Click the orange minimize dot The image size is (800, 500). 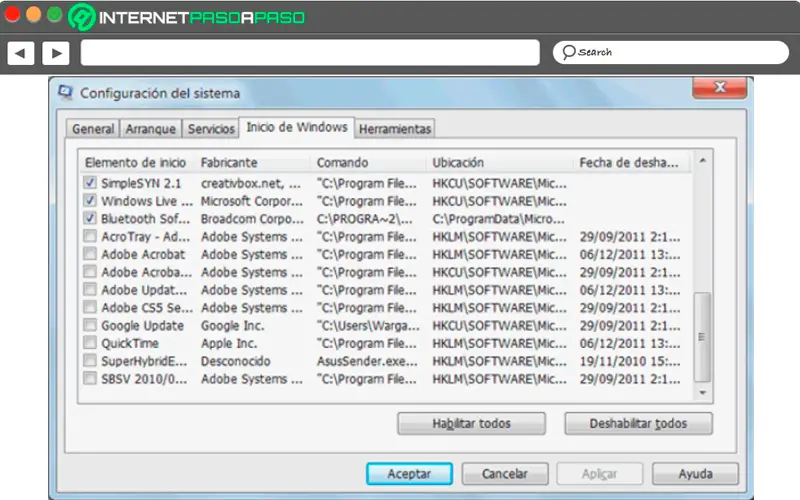point(33,14)
